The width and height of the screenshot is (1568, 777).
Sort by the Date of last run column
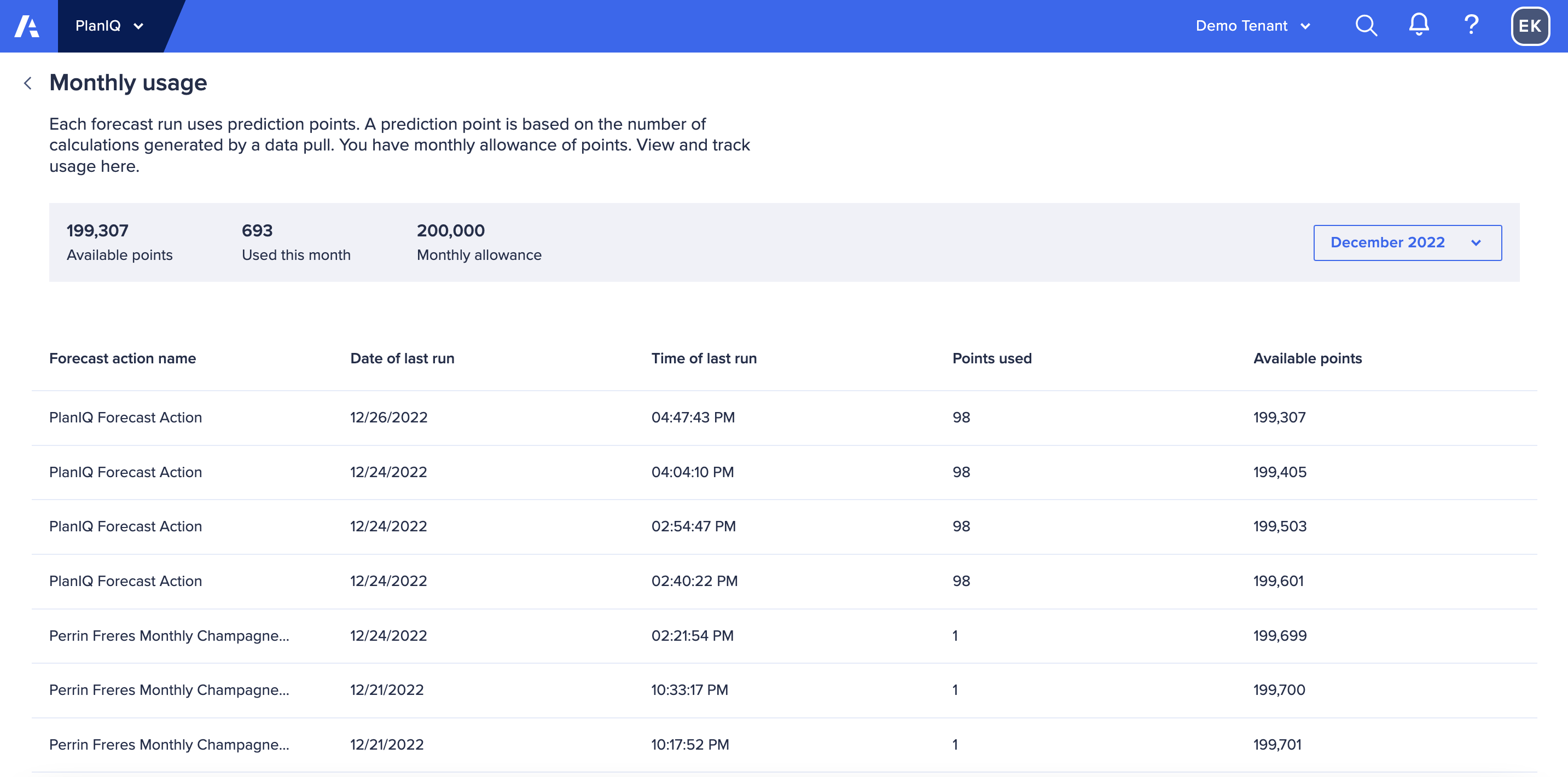click(x=402, y=358)
